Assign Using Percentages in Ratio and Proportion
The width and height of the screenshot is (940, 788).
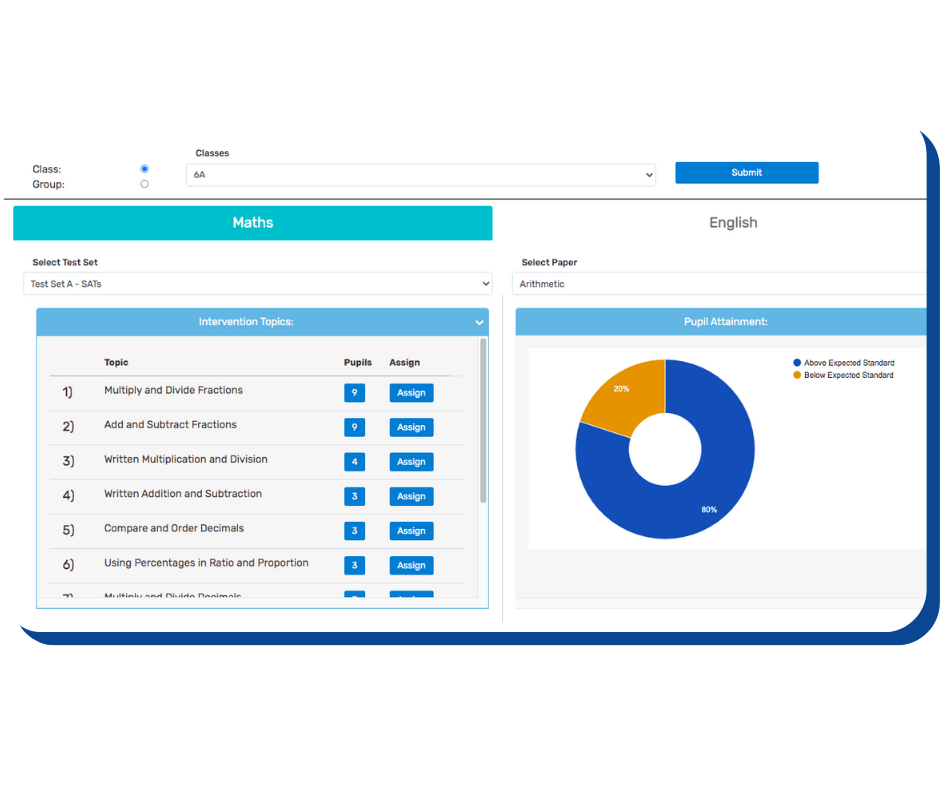click(411, 565)
